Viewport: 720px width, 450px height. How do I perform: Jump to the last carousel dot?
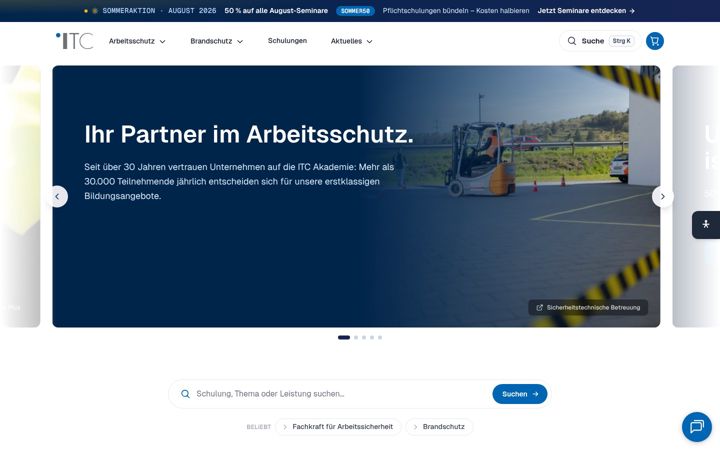pos(380,338)
